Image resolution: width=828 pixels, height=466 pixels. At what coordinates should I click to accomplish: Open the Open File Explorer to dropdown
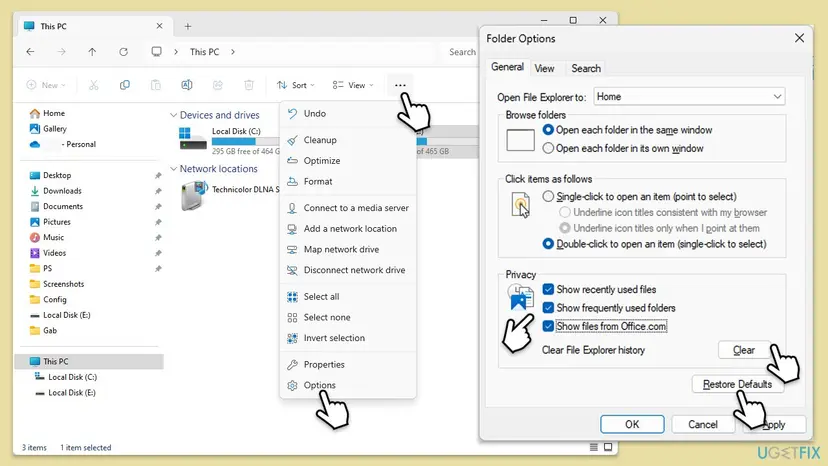(689, 97)
